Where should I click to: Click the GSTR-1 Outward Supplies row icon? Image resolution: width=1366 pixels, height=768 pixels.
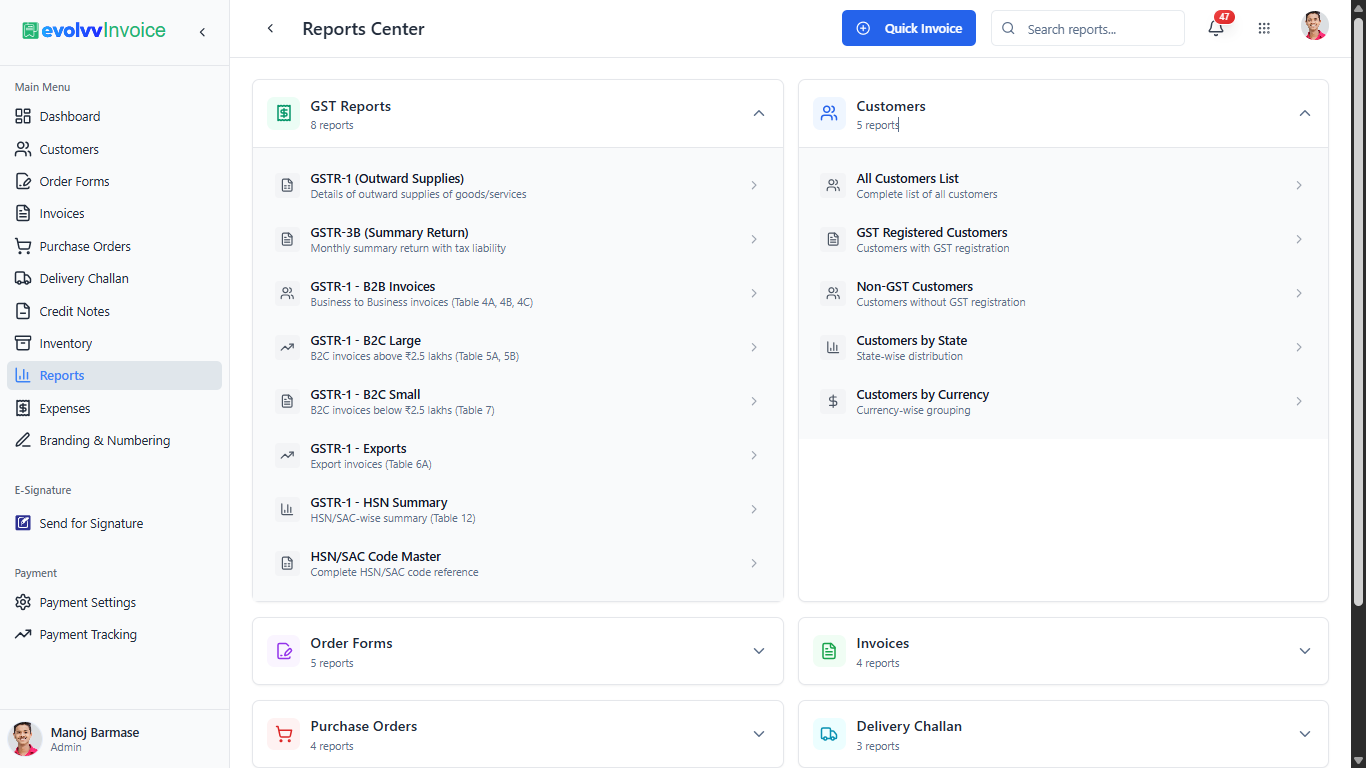click(x=287, y=185)
